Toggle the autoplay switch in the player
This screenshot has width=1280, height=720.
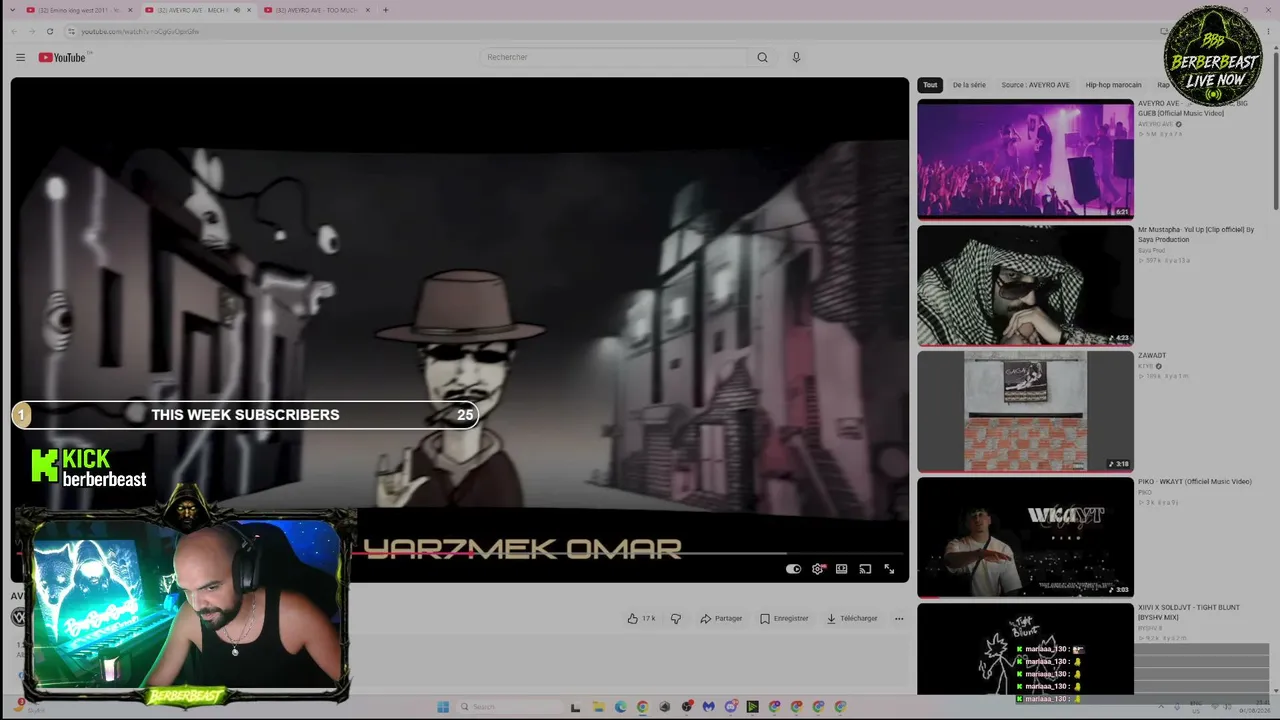pyautogui.click(x=794, y=569)
